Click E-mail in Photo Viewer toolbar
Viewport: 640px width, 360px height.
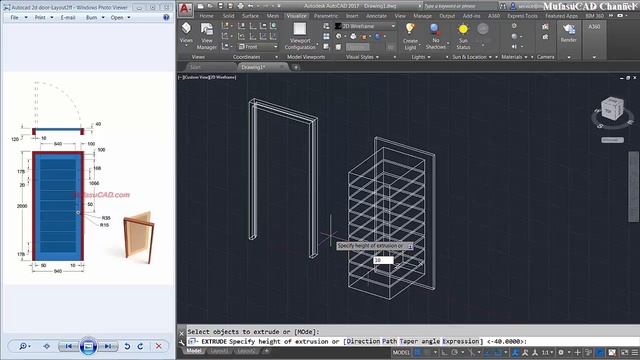click(68, 18)
